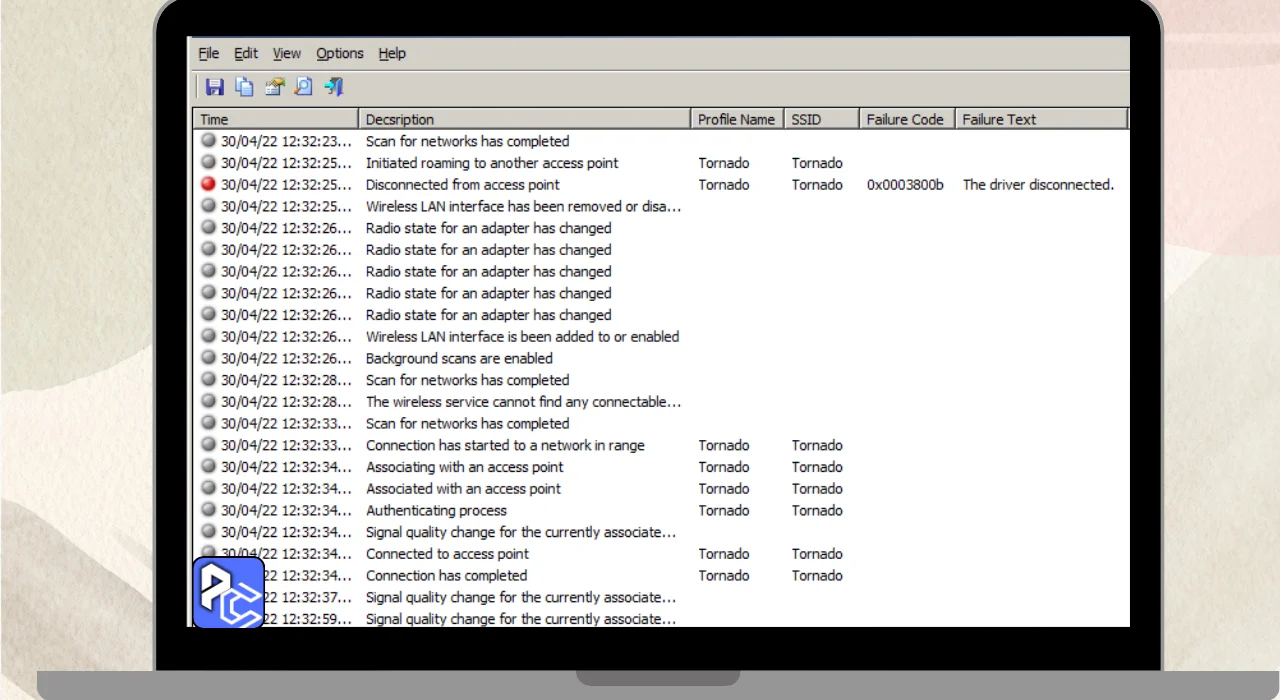Click the Copy selected items toolbar icon

click(x=244, y=87)
